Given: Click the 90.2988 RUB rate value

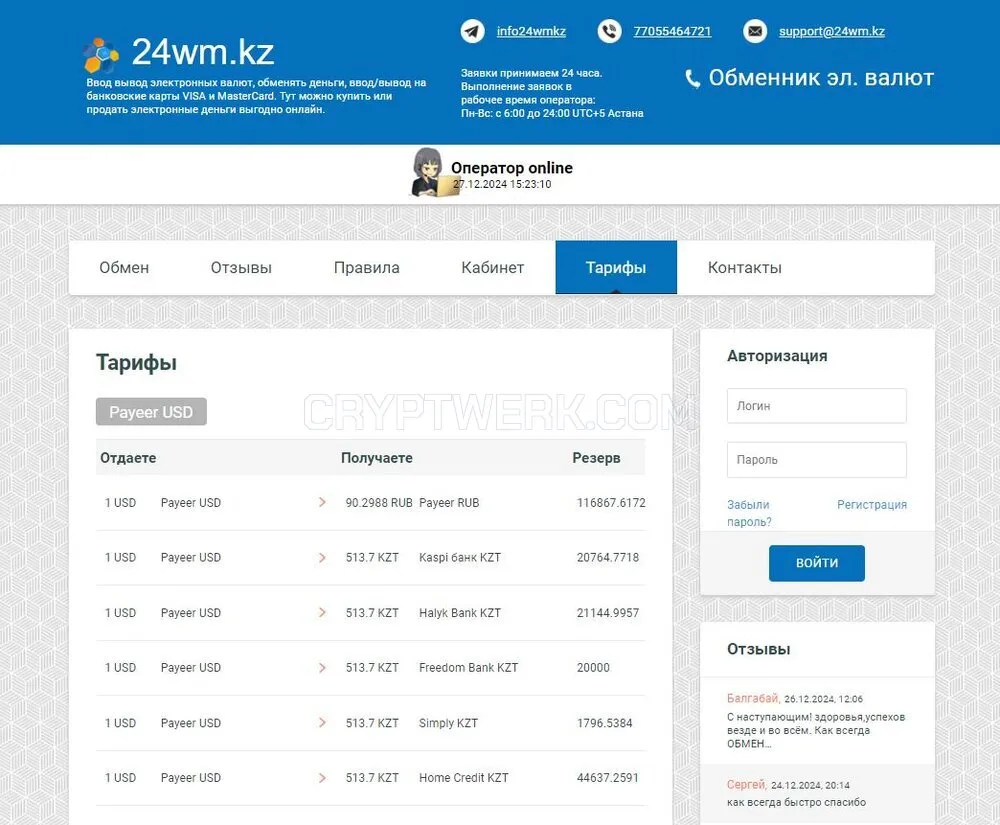Looking at the screenshot, I should click(x=379, y=502).
